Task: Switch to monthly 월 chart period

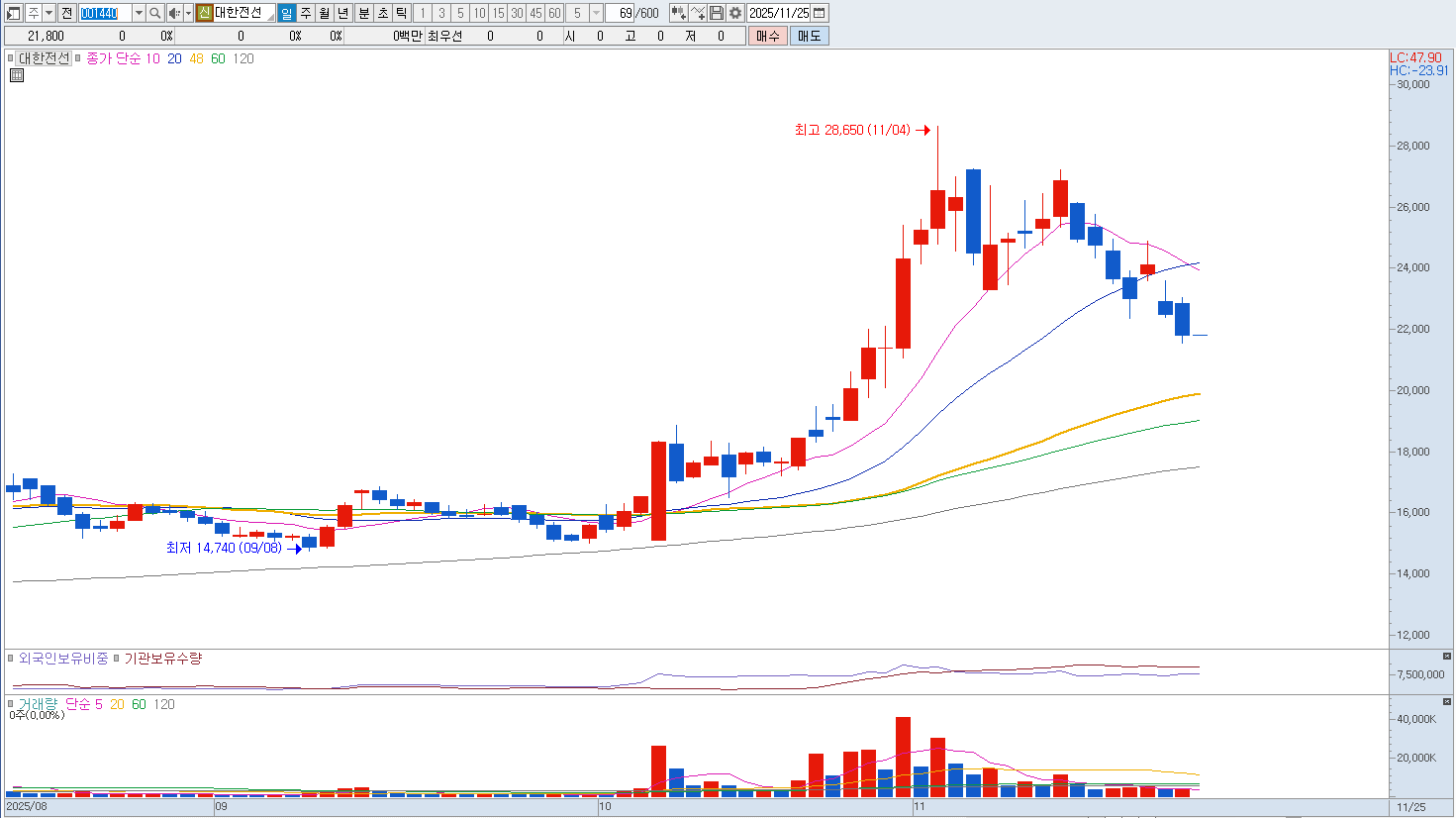Action: [325, 13]
